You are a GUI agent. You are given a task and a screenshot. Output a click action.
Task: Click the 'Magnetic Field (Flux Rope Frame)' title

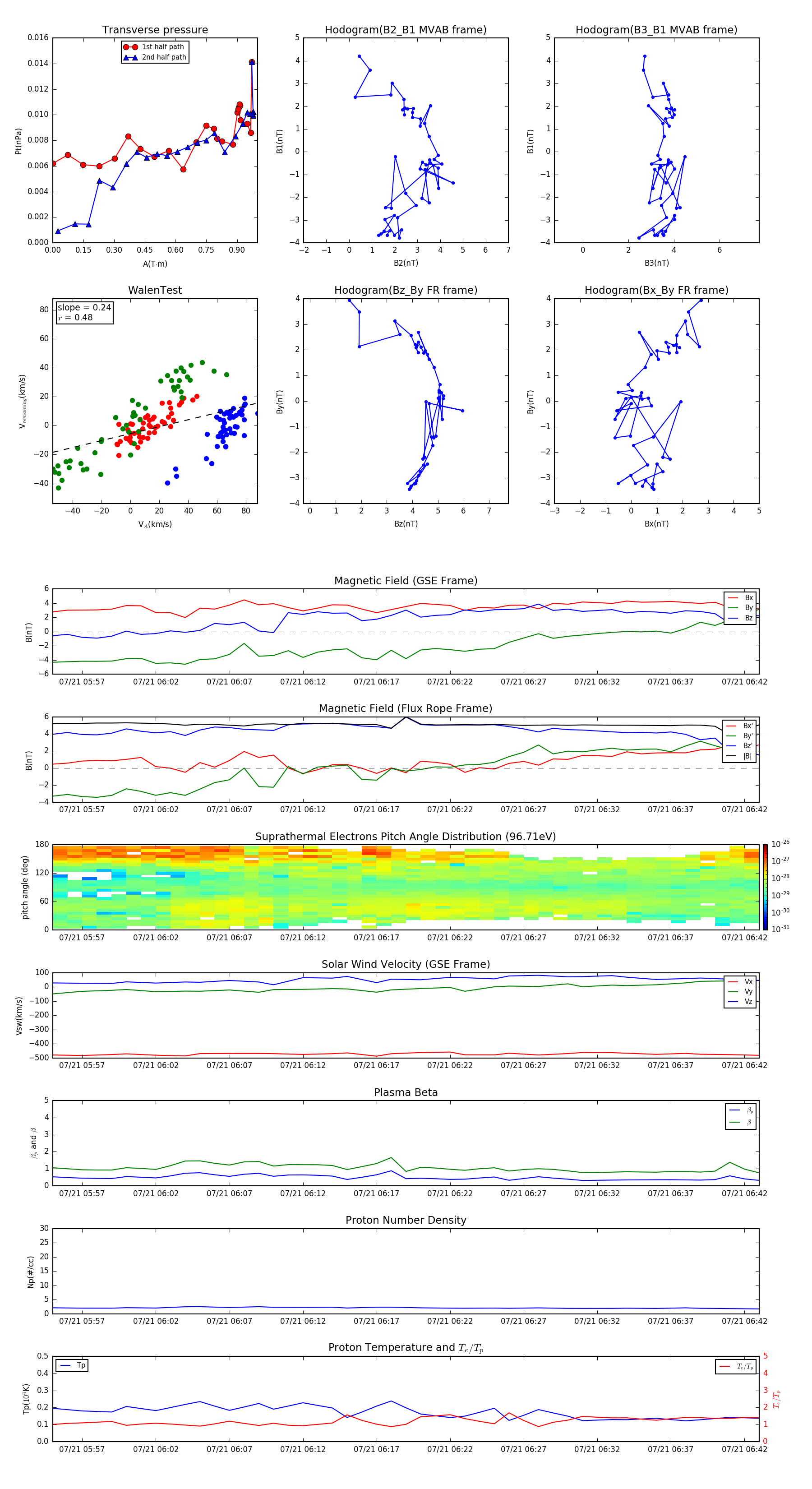pos(406,709)
